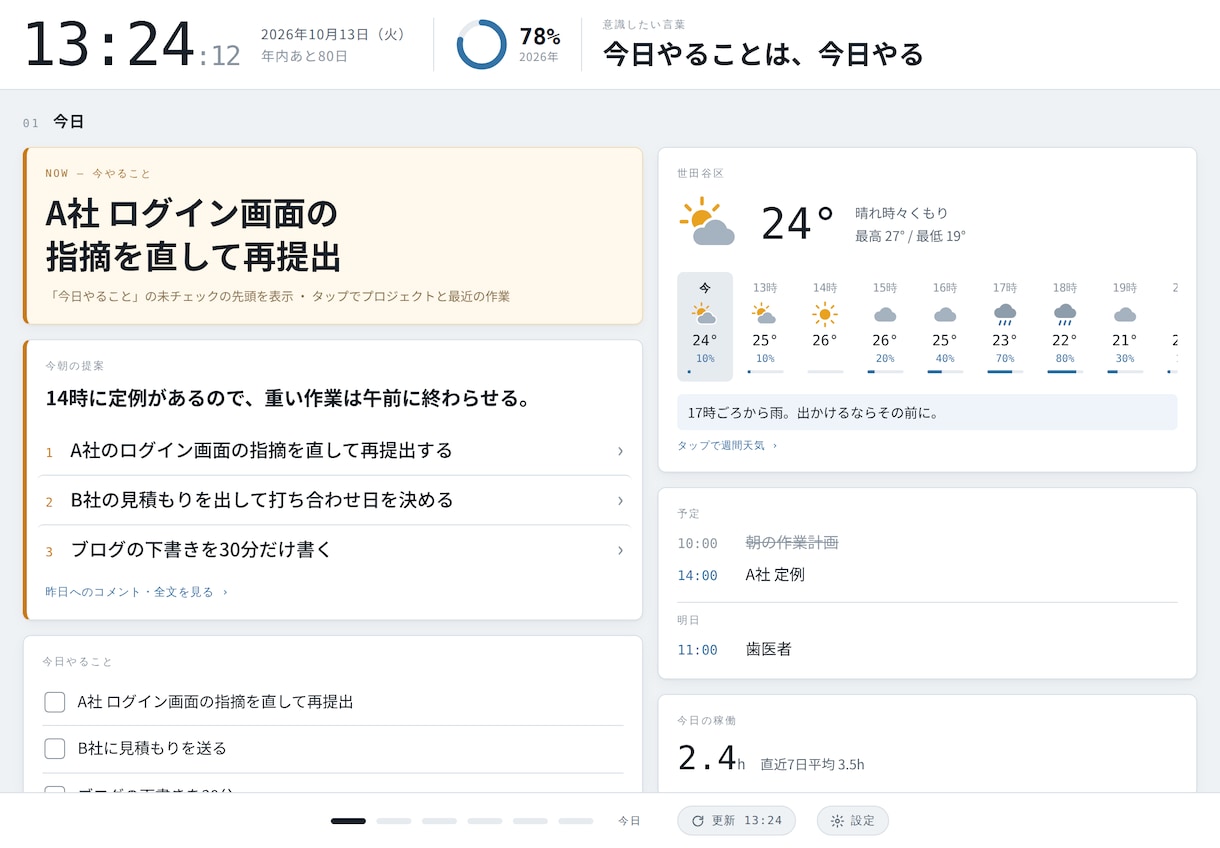Click the 今日やることは、今日やる motto

click(x=763, y=54)
